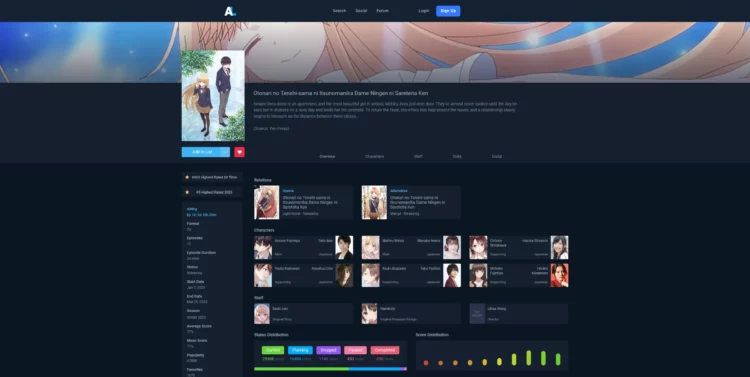Image resolution: width=750 pixels, height=377 pixels.
Task: Click the Season Winter 2023 value
Action: tap(196, 317)
